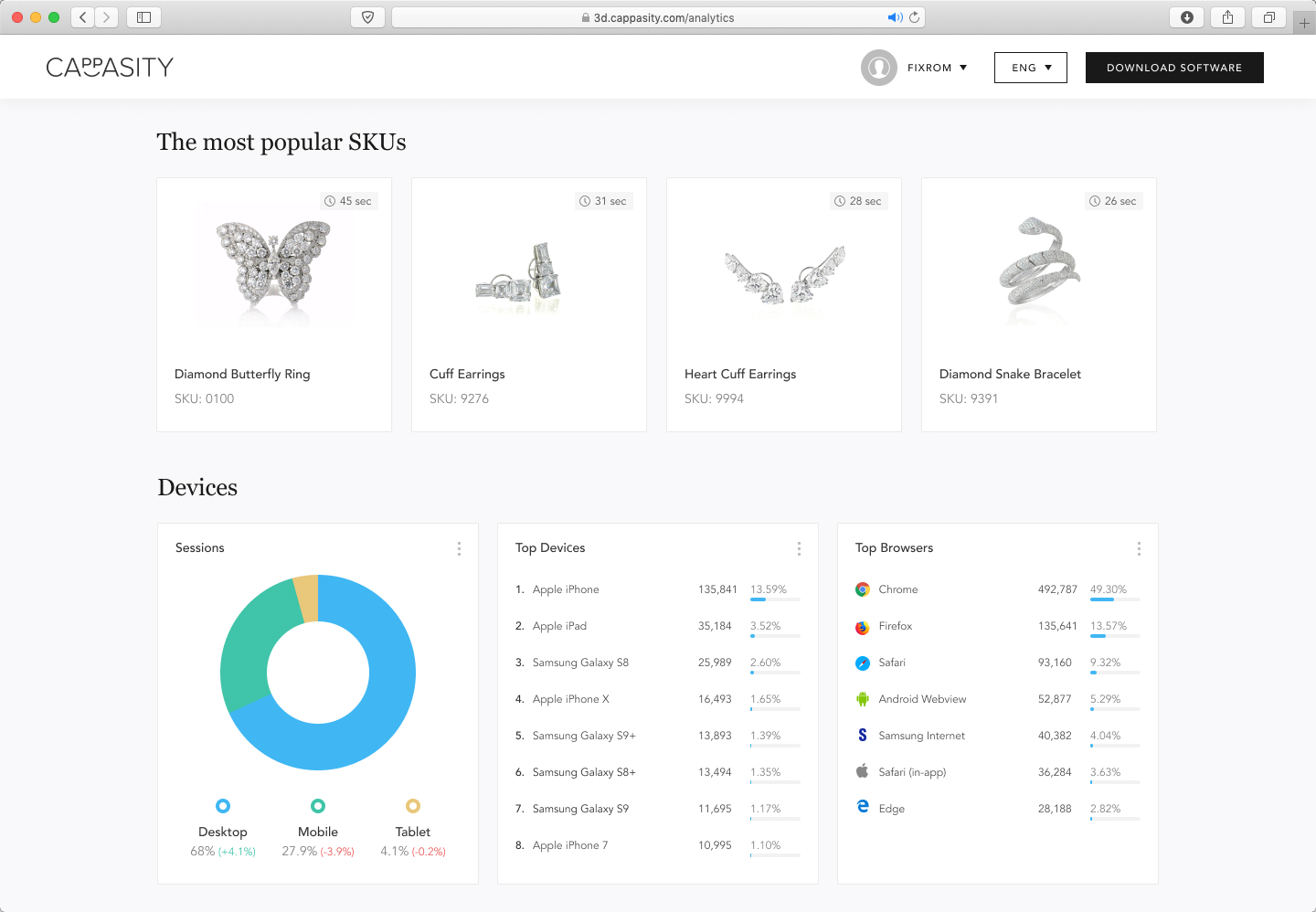Viewport: 1316px width, 912px height.
Task: Click the 45 sec view time badge
Action: [348, 201]
